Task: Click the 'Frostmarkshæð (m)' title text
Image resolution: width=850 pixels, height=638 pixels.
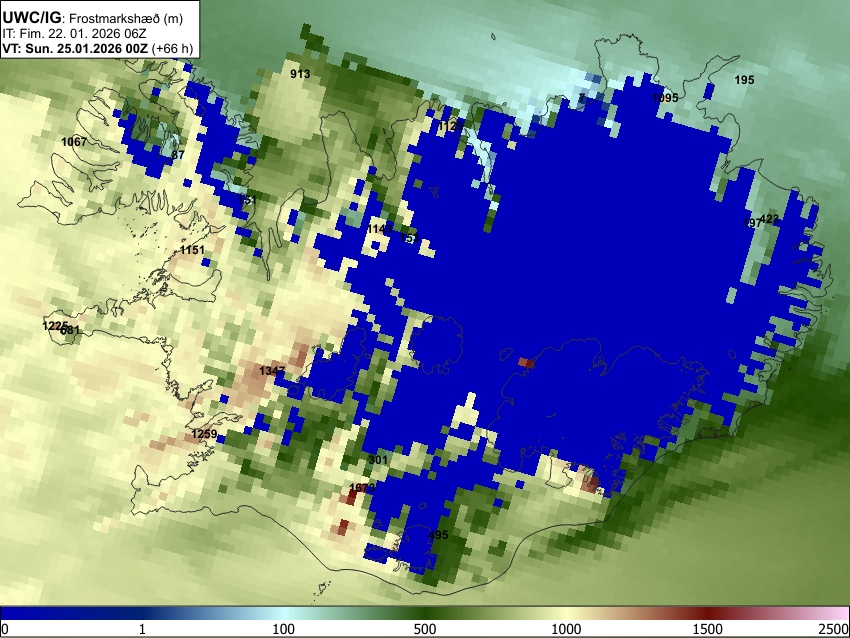Action: tap(126, 18)
